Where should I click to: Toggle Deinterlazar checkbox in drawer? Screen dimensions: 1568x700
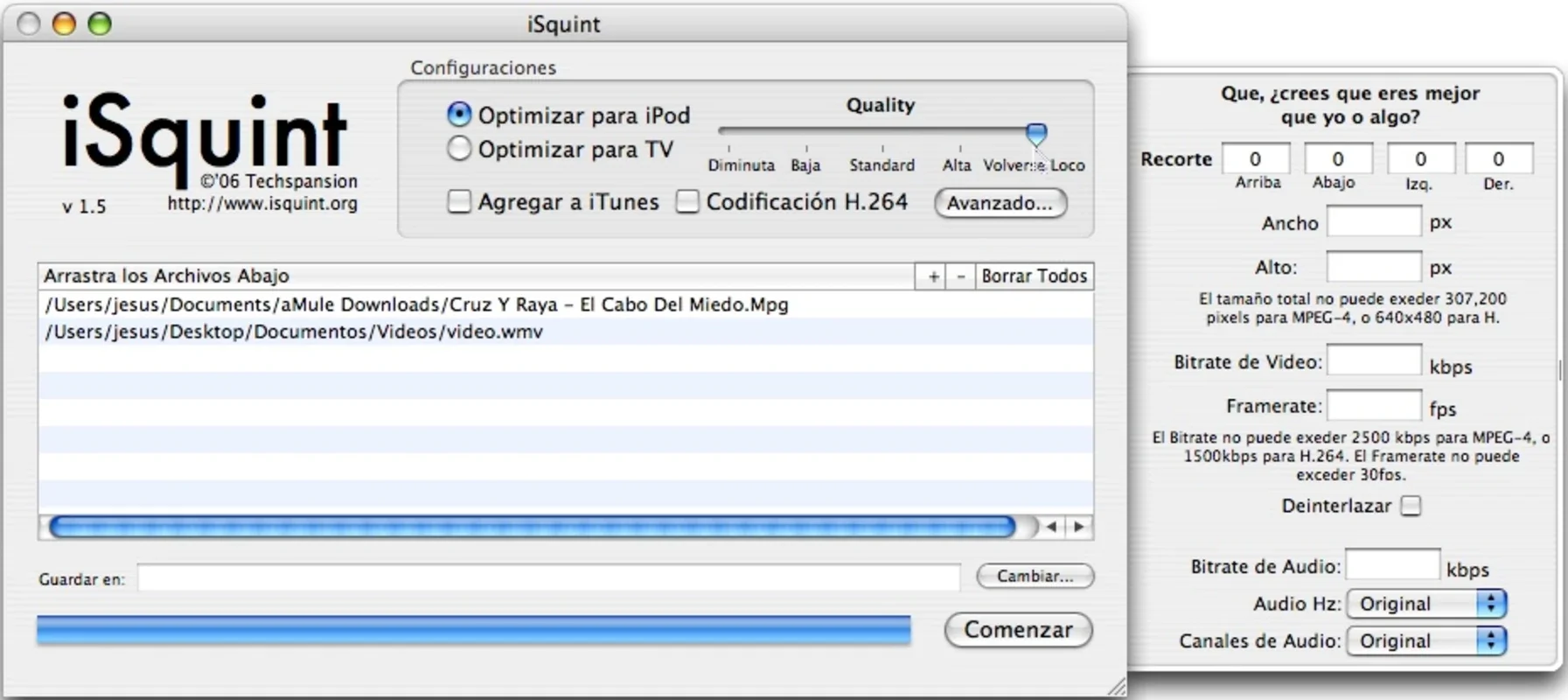[x=1411, y=506]
